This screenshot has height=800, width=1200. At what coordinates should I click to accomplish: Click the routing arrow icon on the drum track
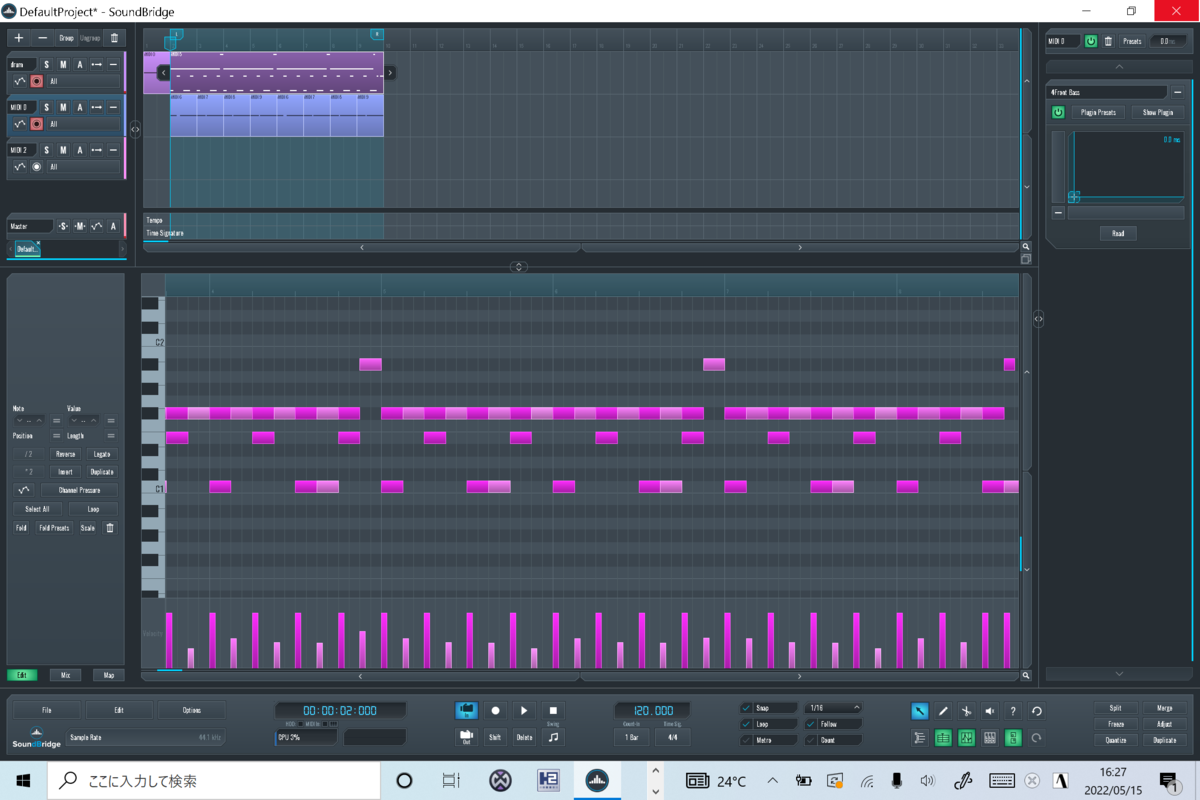(x=96, y=65)
